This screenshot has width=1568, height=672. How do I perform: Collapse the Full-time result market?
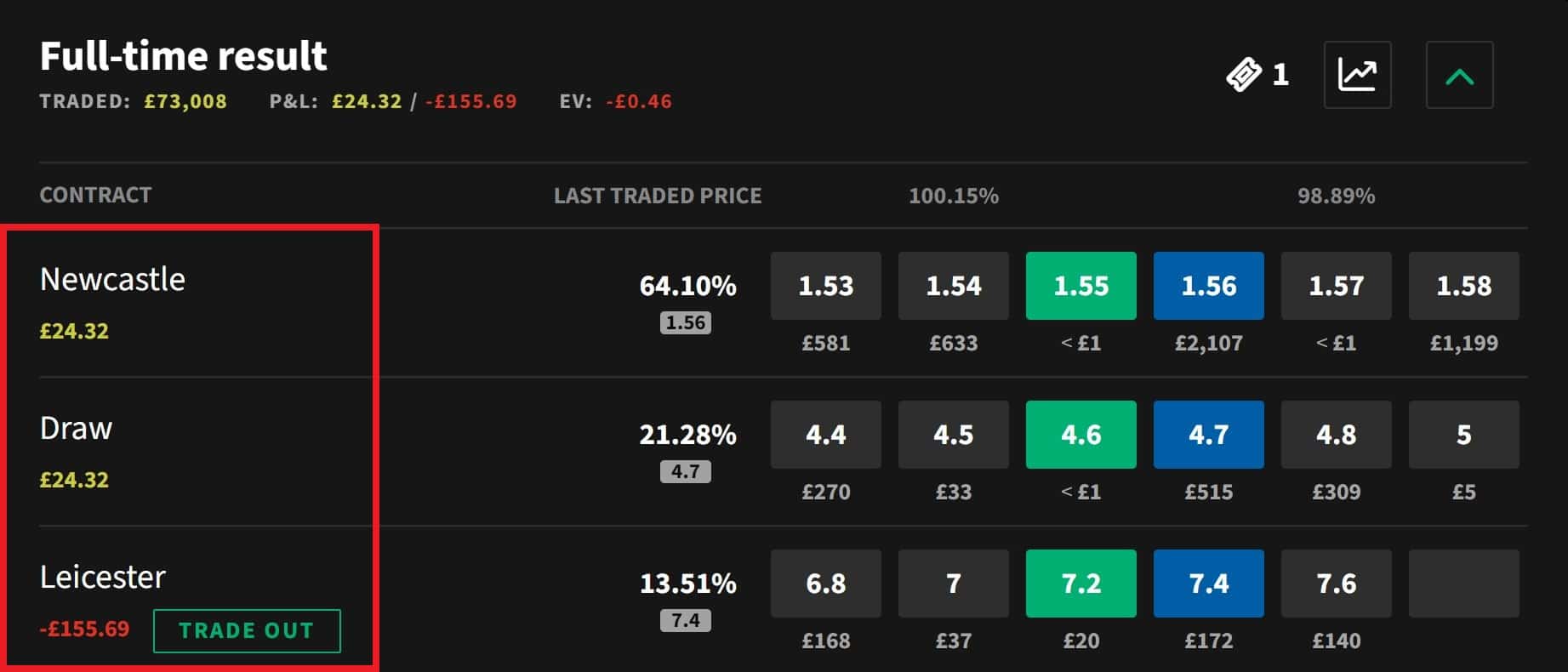point(1459,75)
